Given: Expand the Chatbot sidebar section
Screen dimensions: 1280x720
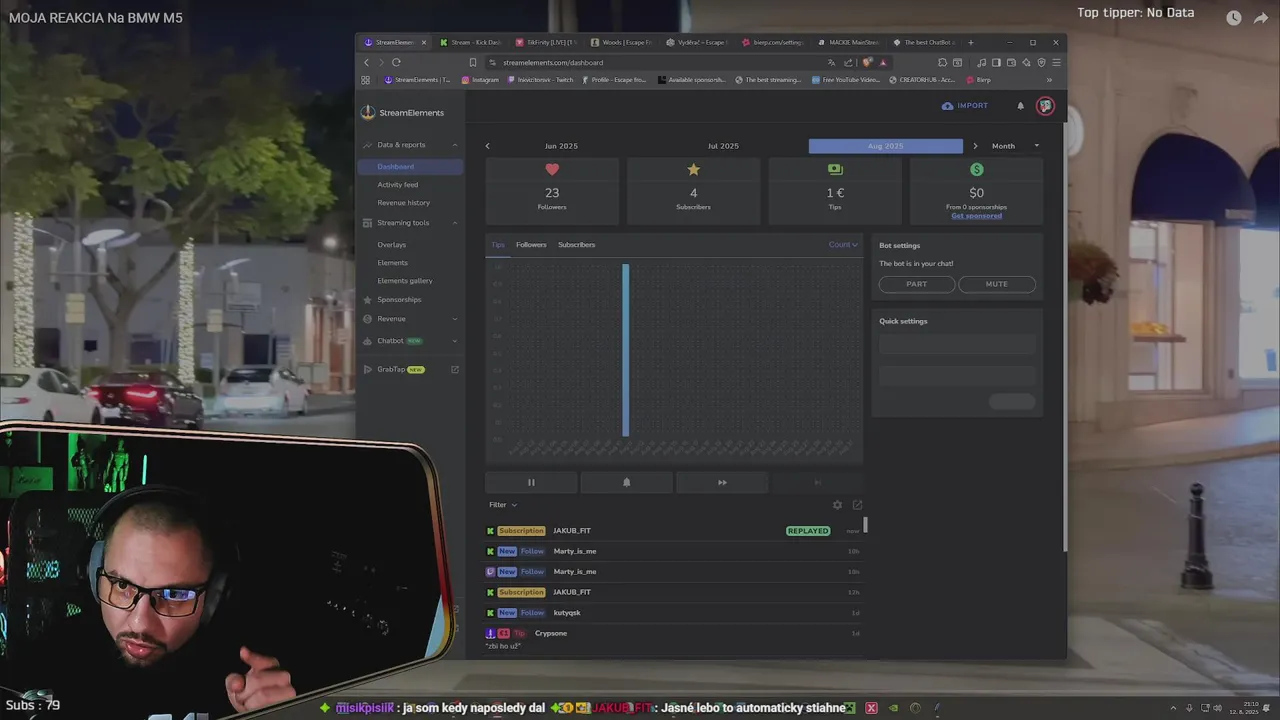Looking at the screenshot, I should [411, 341].
